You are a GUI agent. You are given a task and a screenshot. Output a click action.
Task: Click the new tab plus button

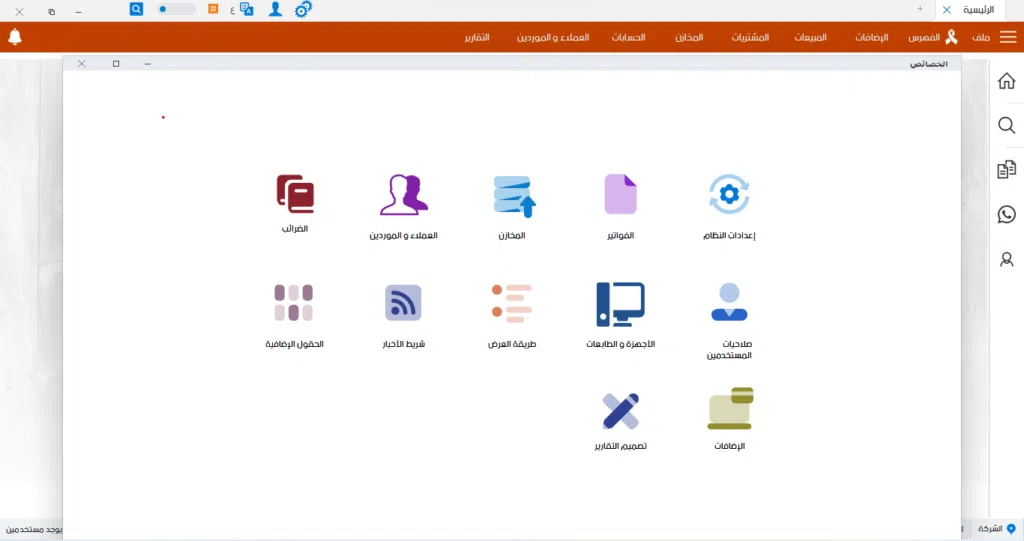pos(920,9)
